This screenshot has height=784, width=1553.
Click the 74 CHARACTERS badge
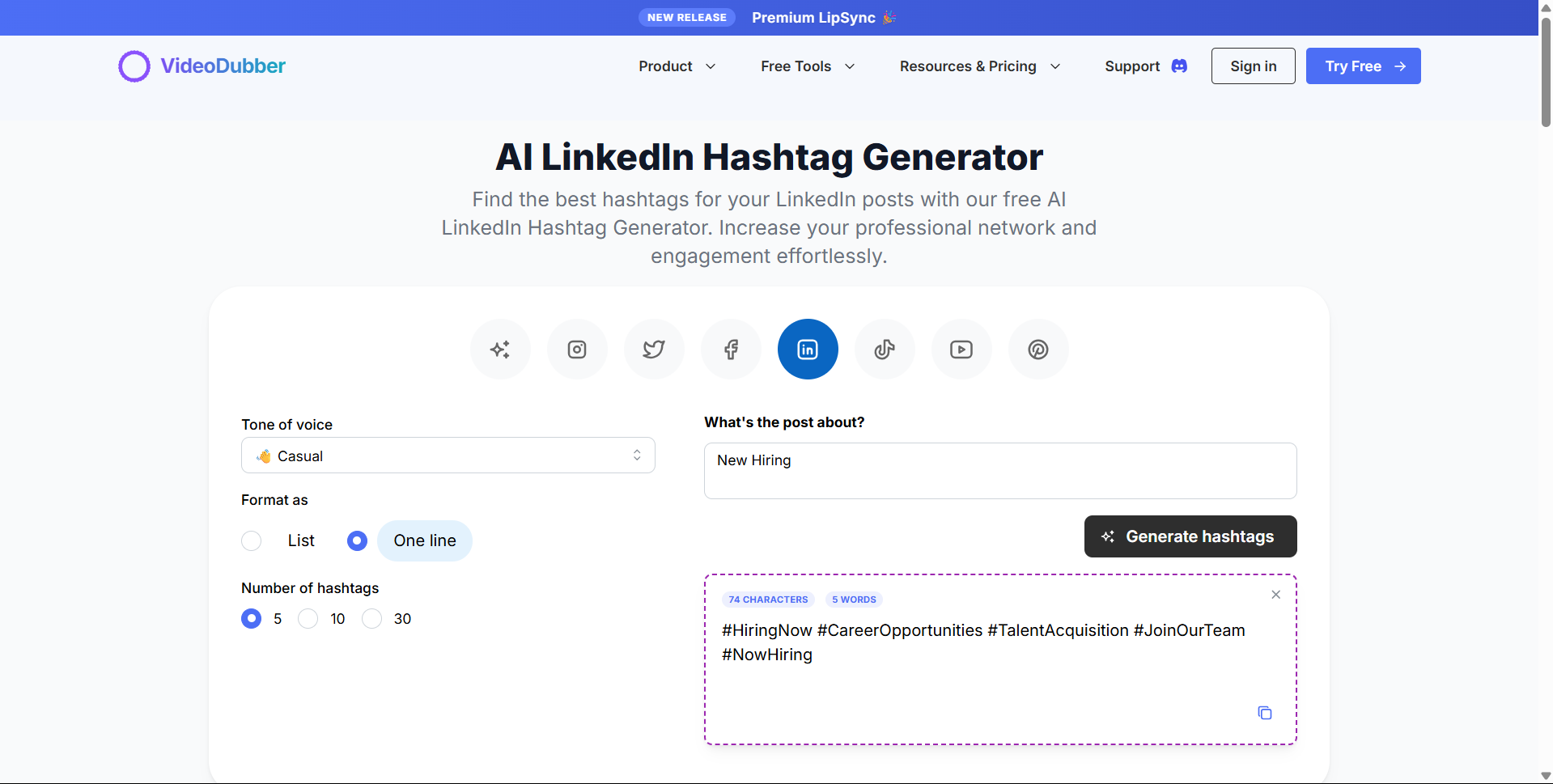768,600
